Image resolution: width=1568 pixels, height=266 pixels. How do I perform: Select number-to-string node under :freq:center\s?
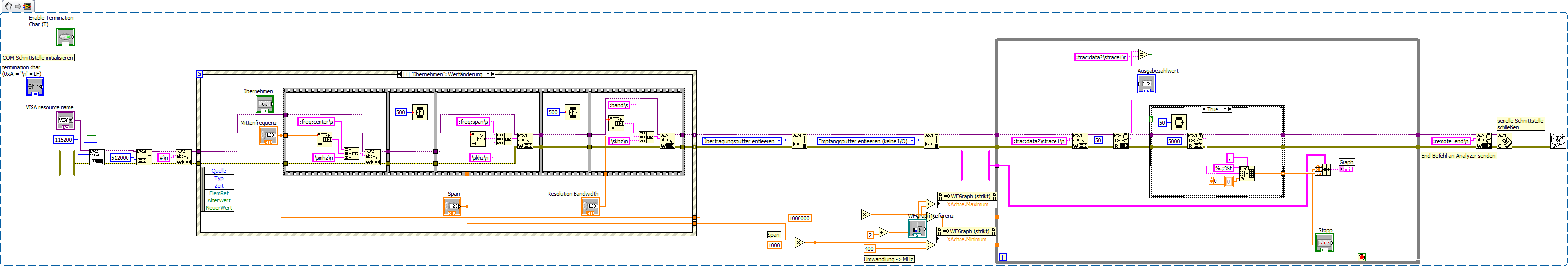[x=324, y=140]
